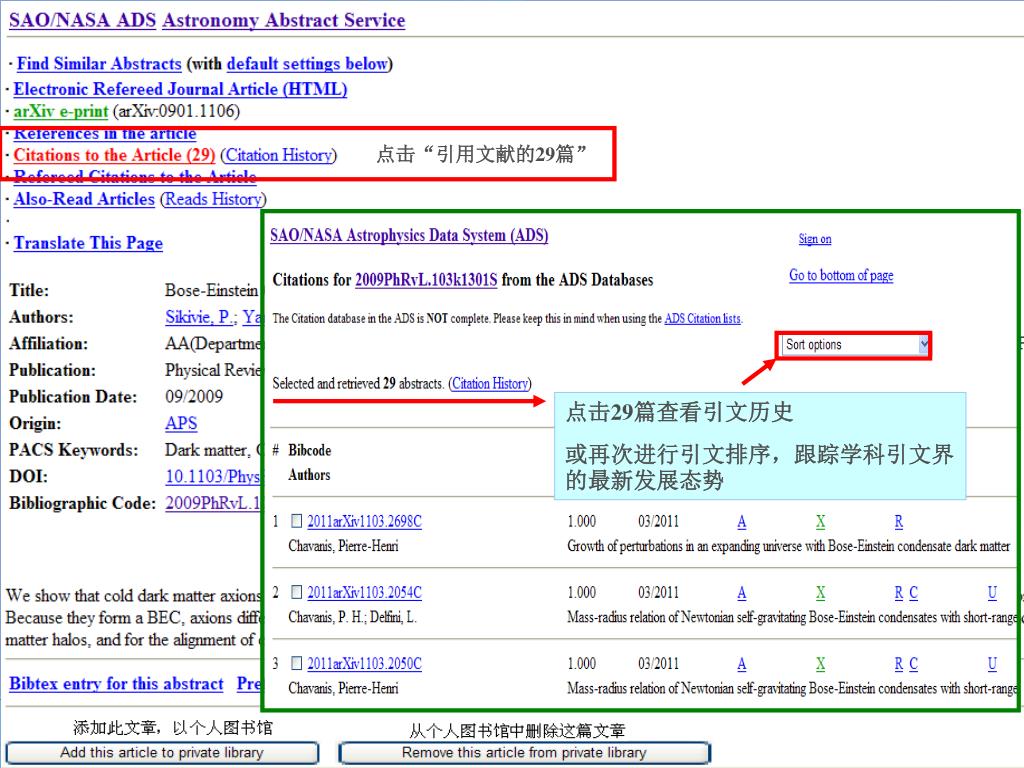
Task: Click R link in result row 3
Action: [899, 664]
